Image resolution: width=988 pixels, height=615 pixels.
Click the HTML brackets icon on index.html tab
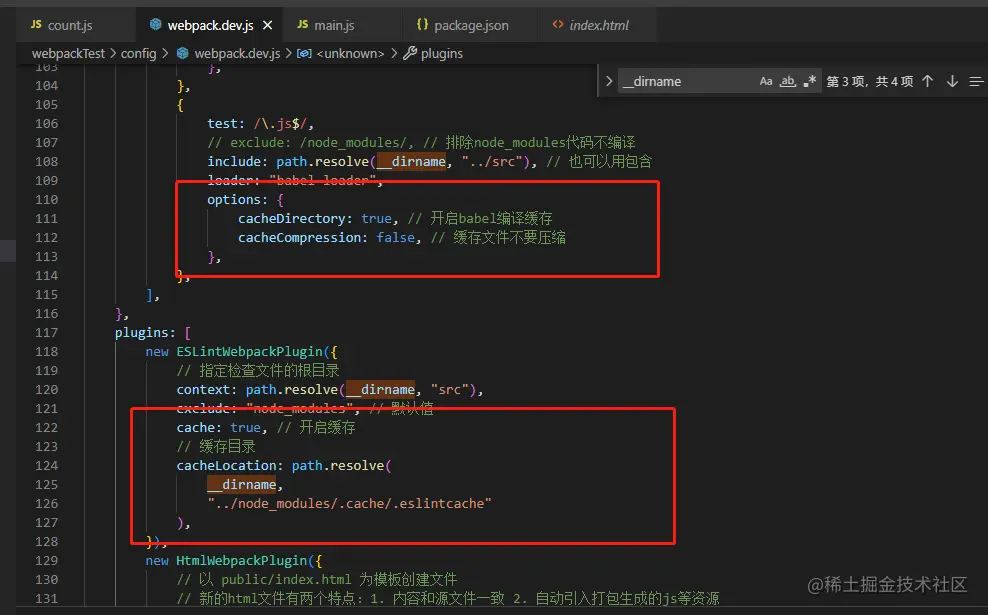tap(558, 24)
